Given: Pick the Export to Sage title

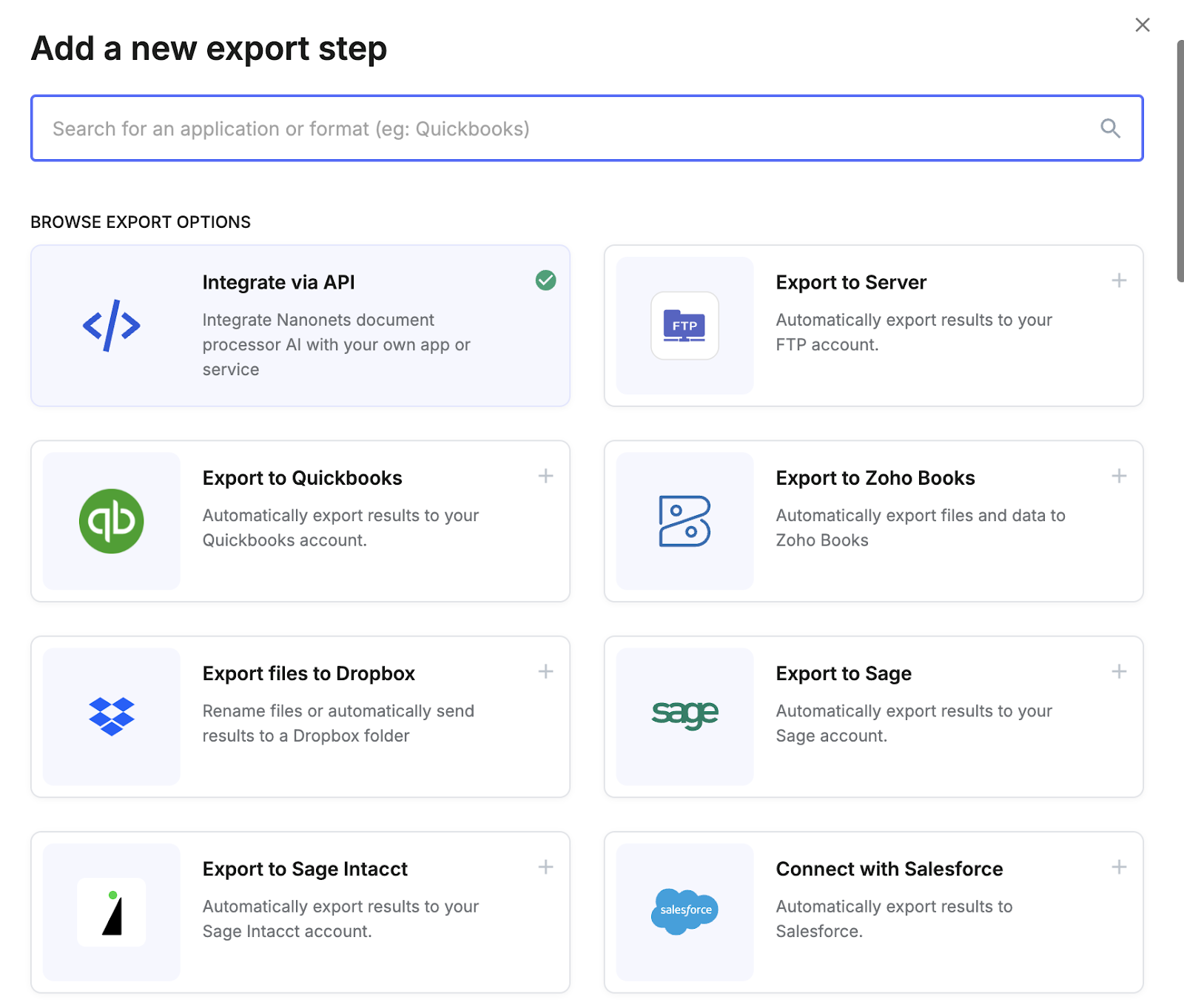Looking at the screenshot, I should (x=844, y=673).
